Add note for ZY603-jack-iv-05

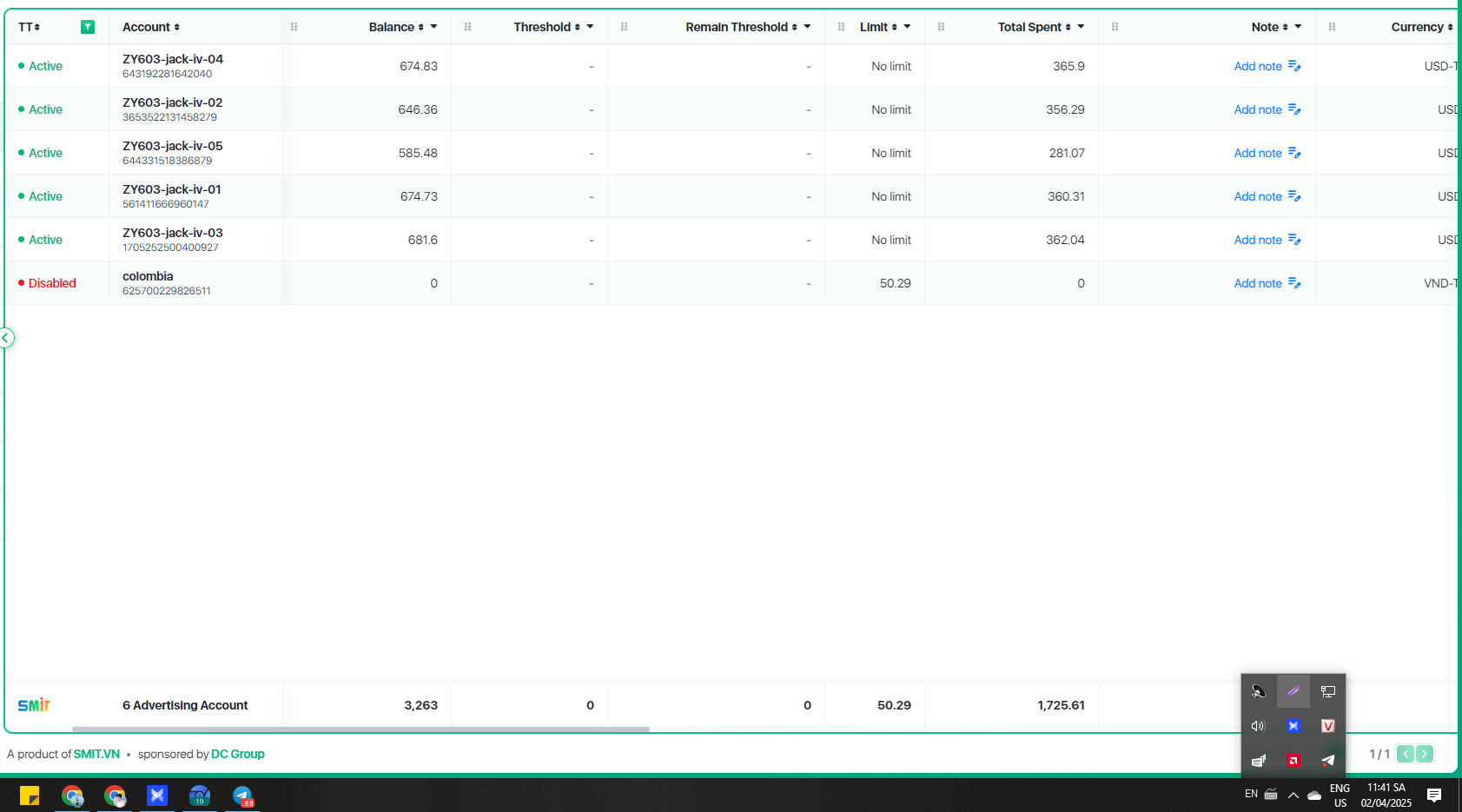1258,153
